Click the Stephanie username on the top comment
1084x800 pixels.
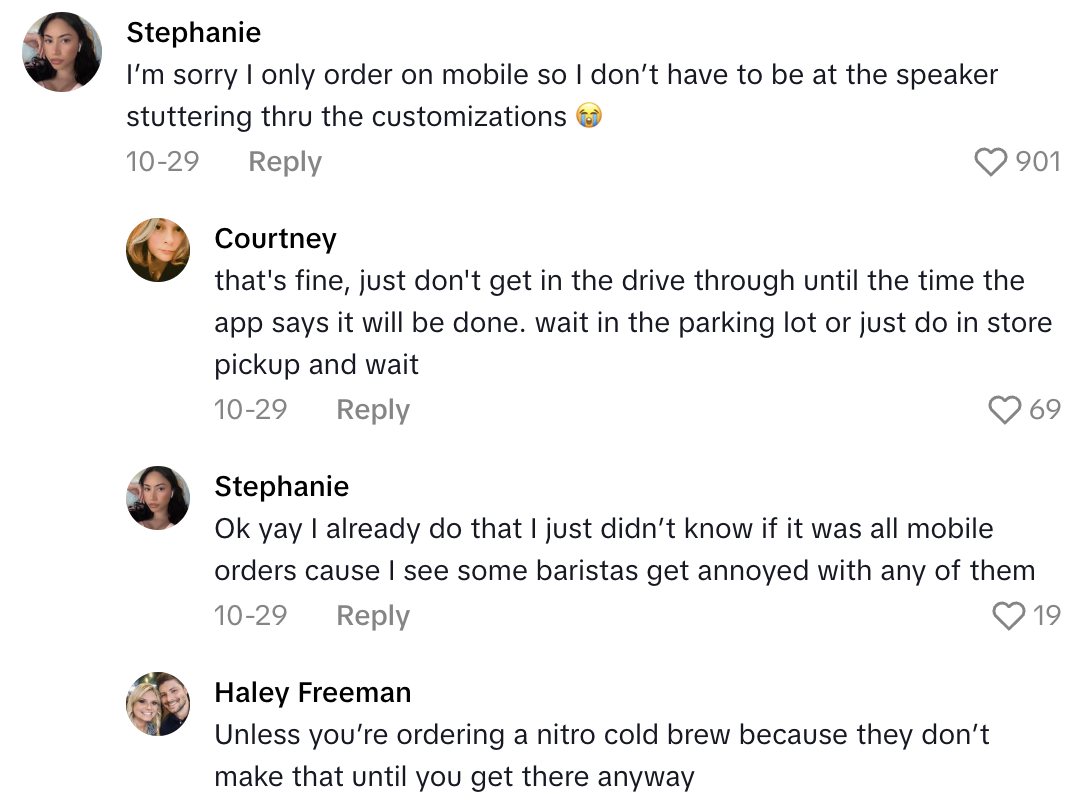coord(193,32)
